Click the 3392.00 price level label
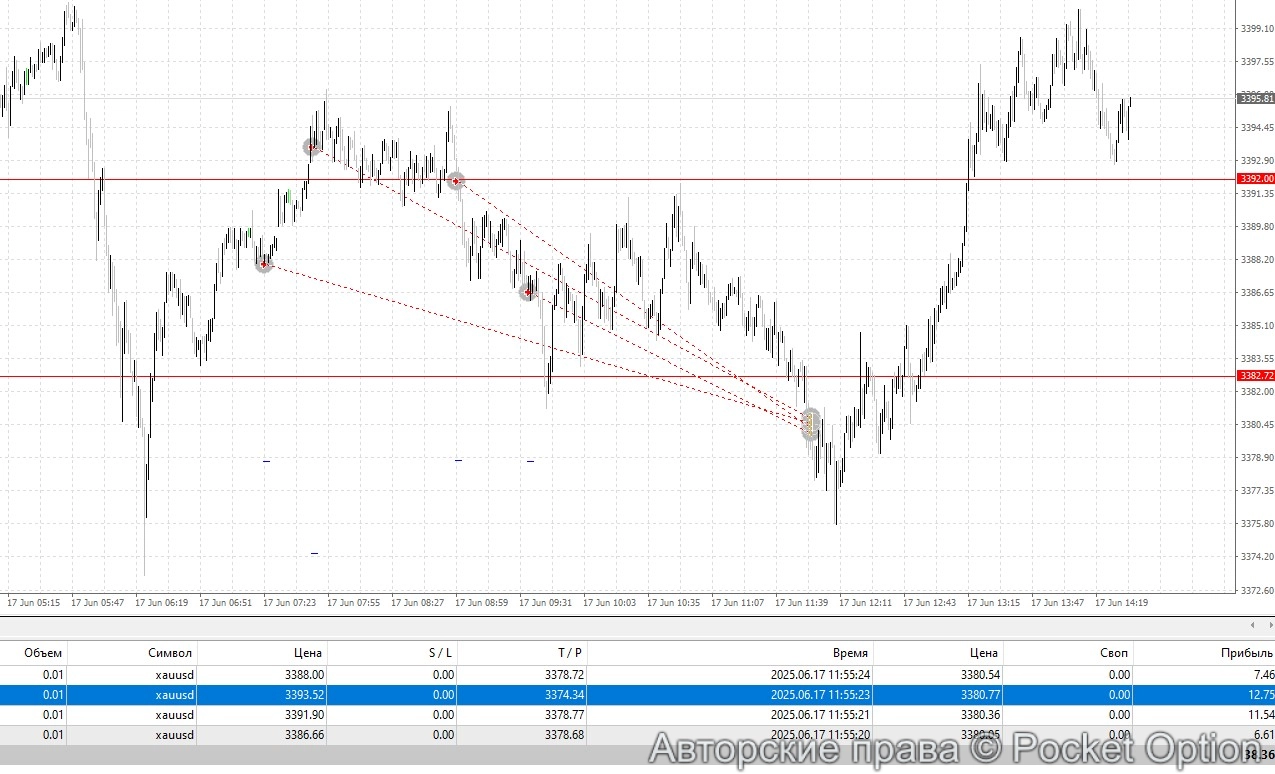1275x774 pixels. click(x=1255, y=177)
